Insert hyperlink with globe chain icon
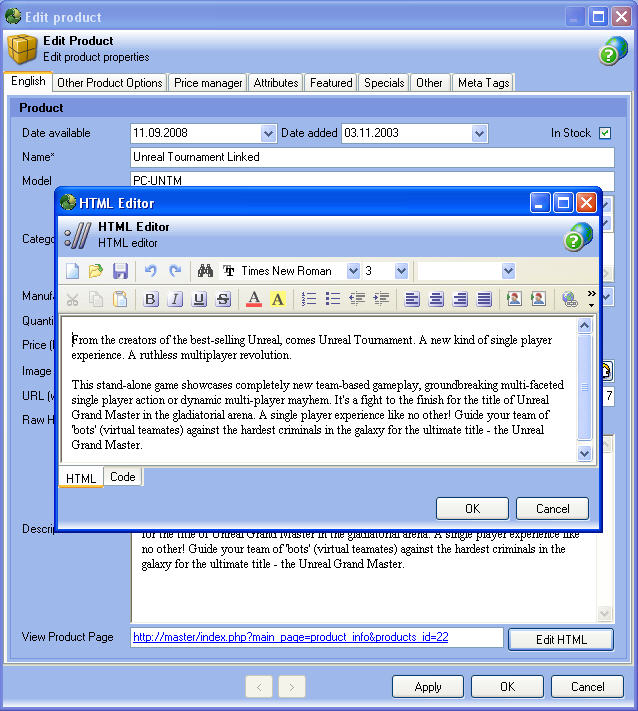The image size is (638, 711). (570, 299)
